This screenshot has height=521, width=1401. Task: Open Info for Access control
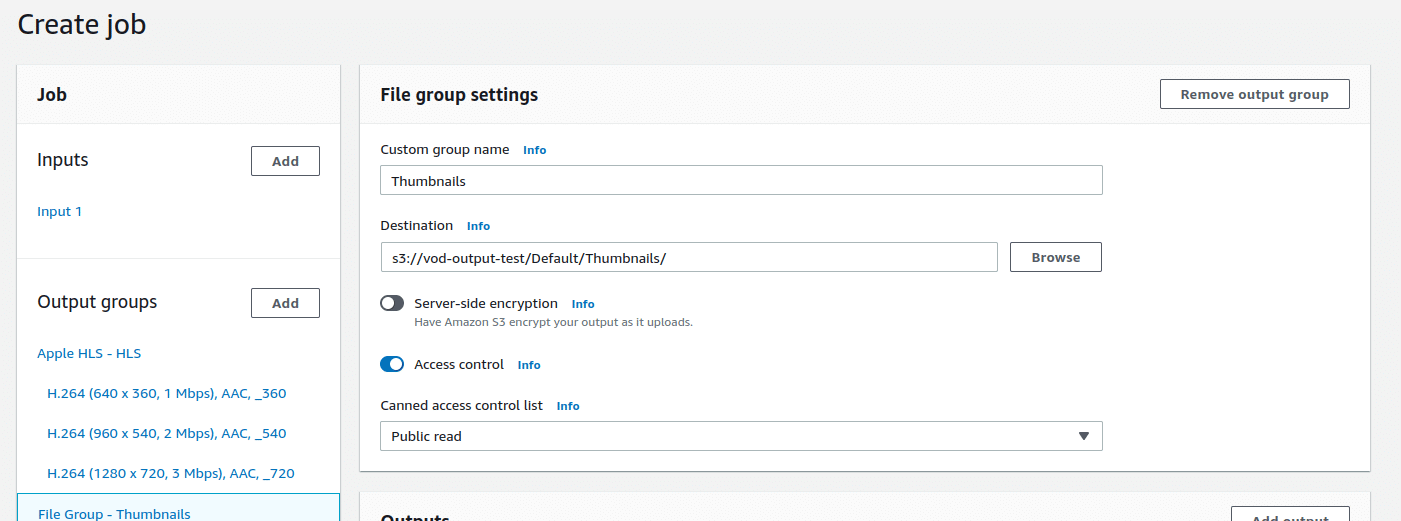click(x=528, y=365)
